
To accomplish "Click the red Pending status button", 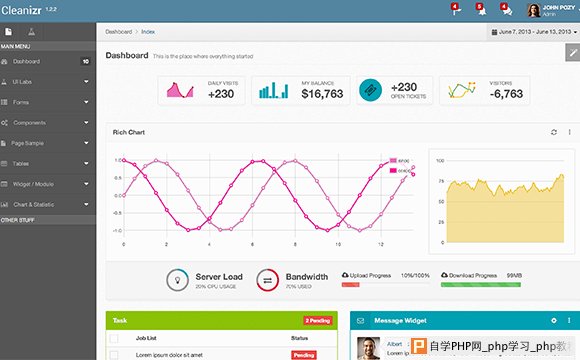I will click(x=304, y=355).
